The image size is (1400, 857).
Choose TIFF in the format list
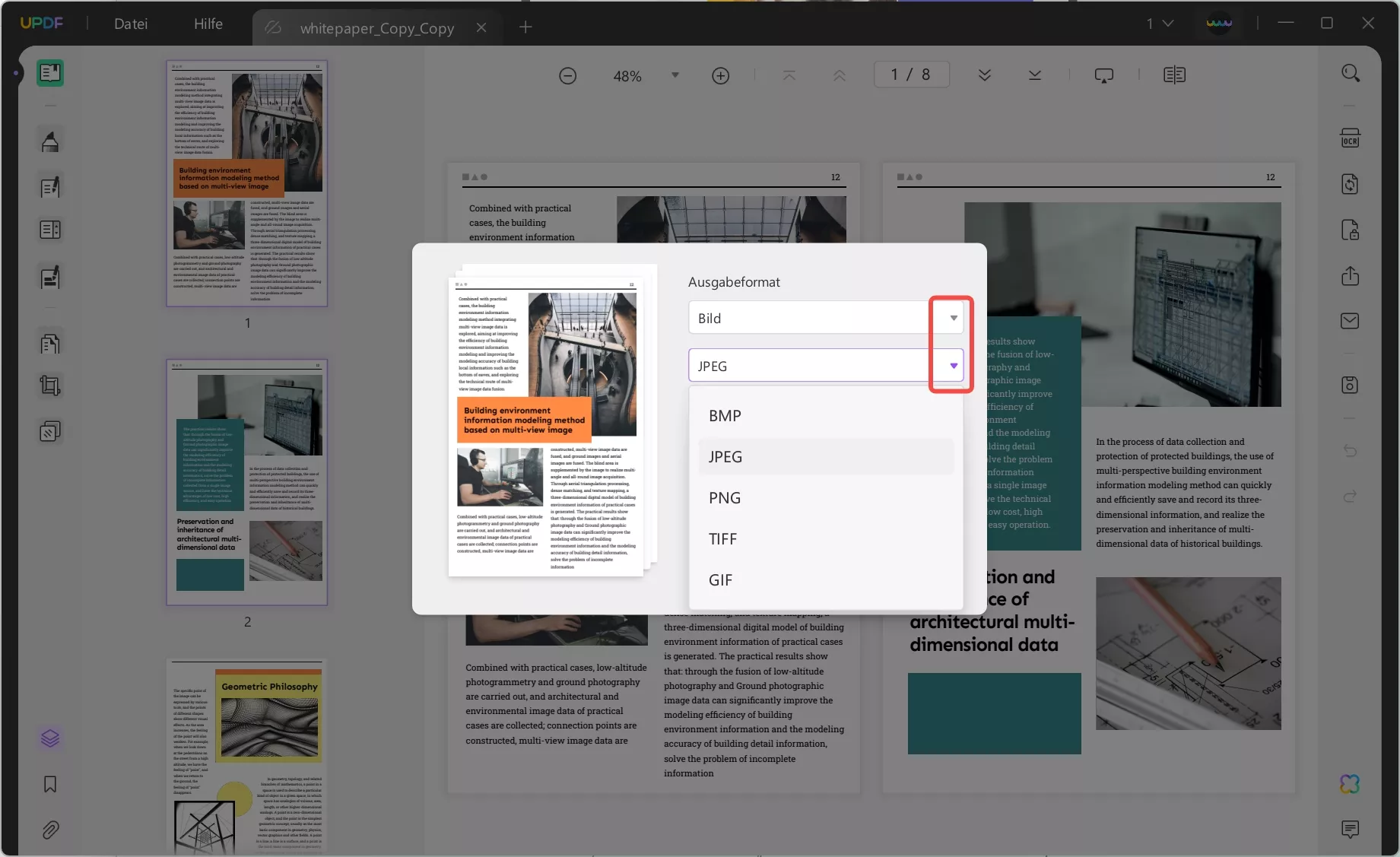722,539
